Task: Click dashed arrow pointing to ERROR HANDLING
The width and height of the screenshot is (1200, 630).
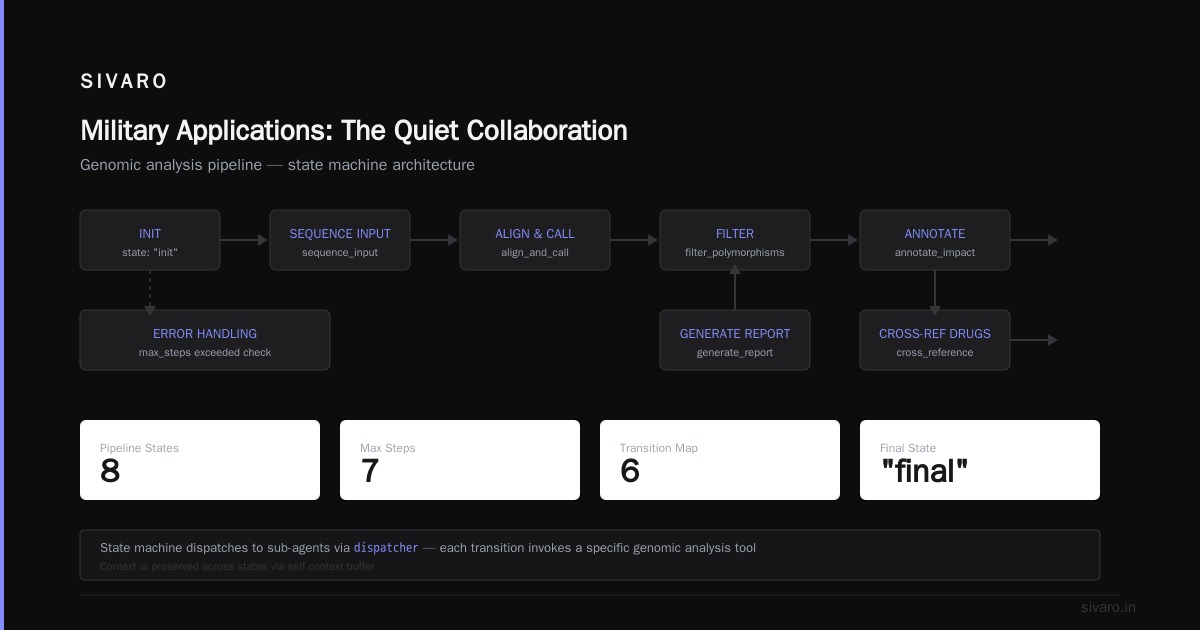Action: (x=150, y=290)
